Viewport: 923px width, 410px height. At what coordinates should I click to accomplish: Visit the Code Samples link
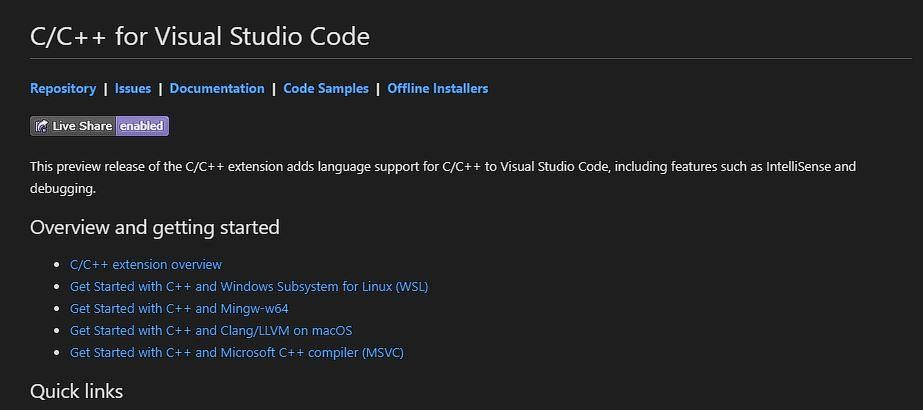pos(326,88)
